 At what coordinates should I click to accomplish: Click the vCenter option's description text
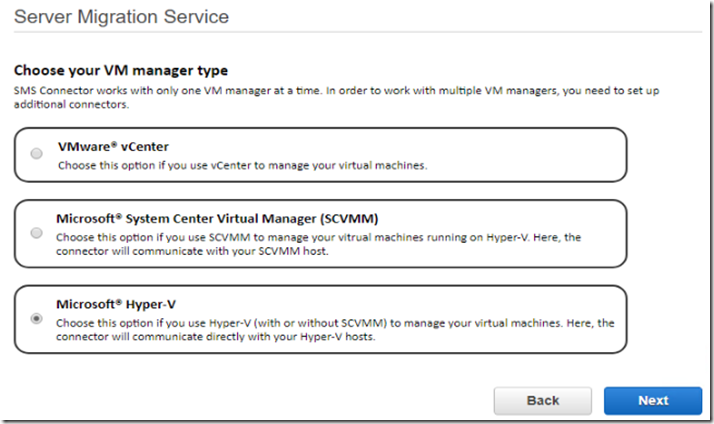click(x=243, y=165)
